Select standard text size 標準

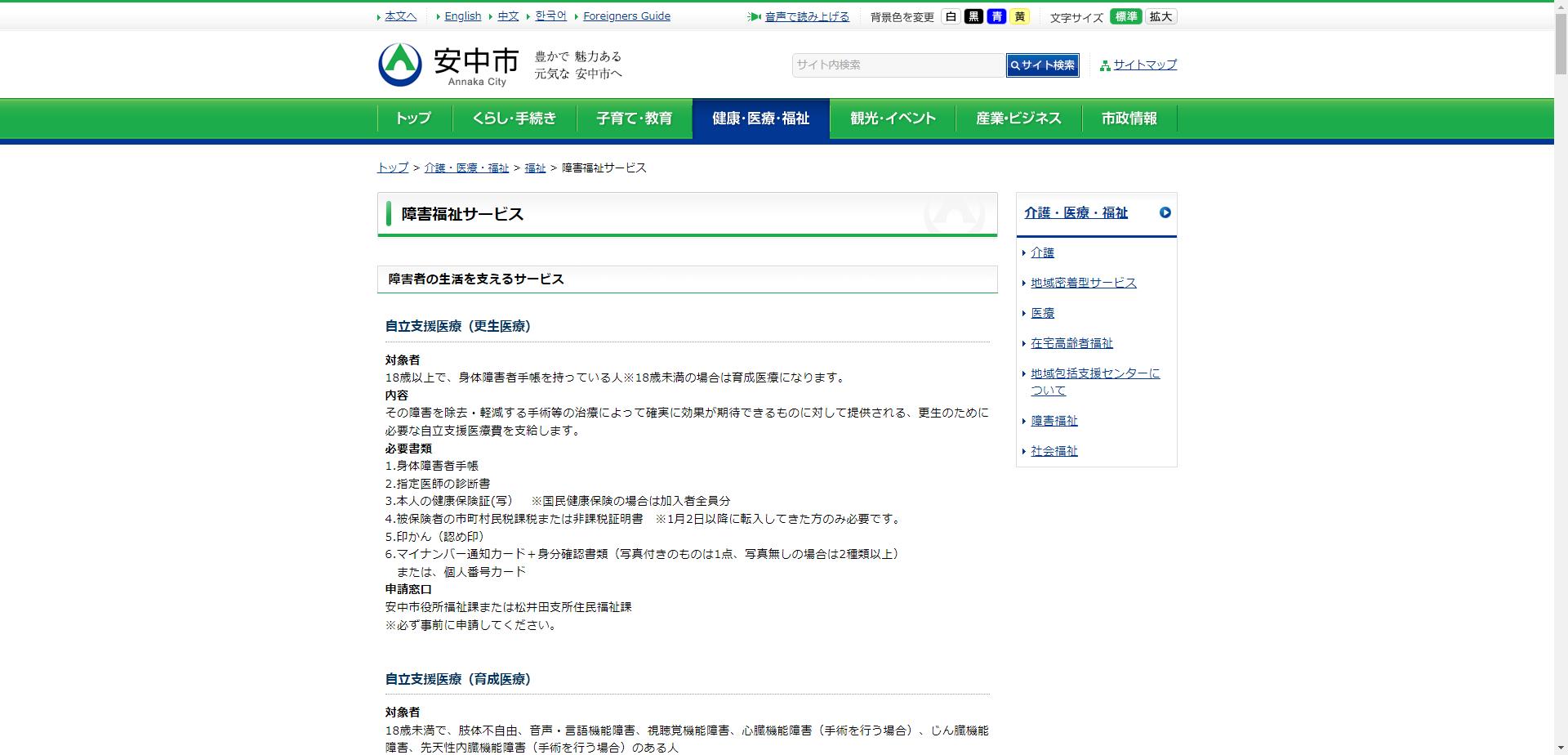[1125, 16]
